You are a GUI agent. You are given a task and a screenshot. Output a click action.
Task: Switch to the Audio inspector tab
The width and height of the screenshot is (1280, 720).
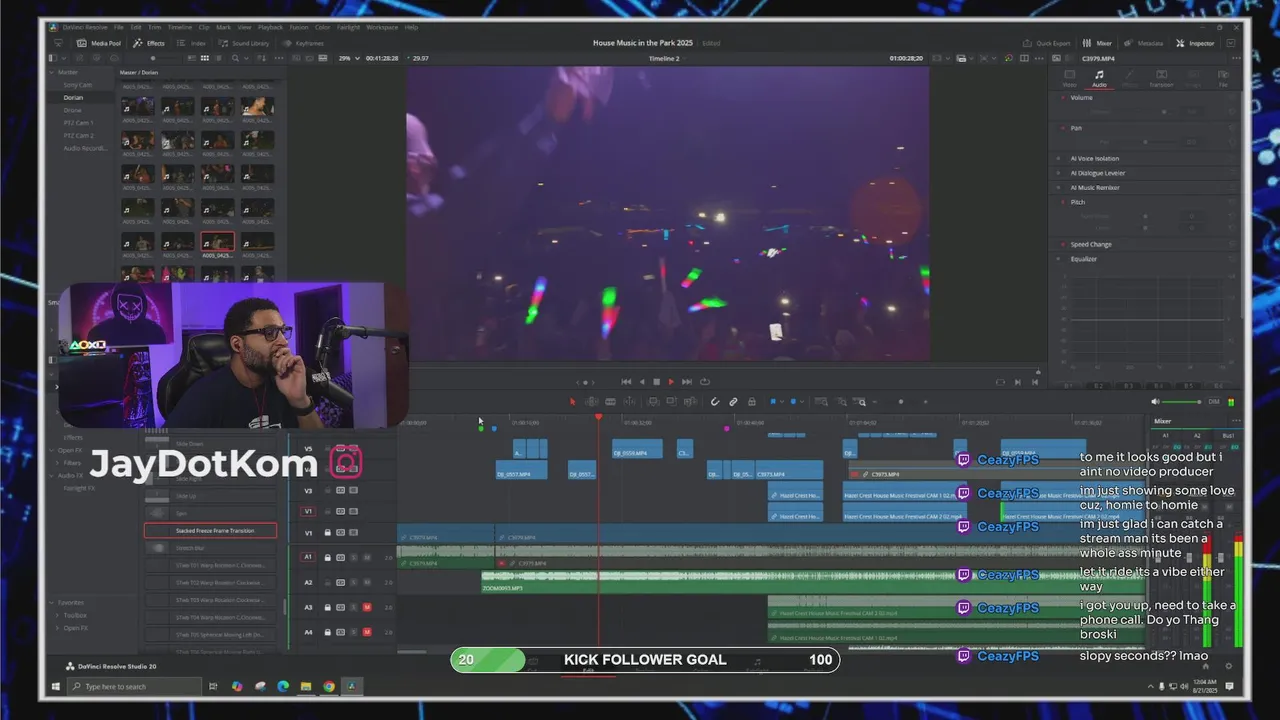point(1099,78)
